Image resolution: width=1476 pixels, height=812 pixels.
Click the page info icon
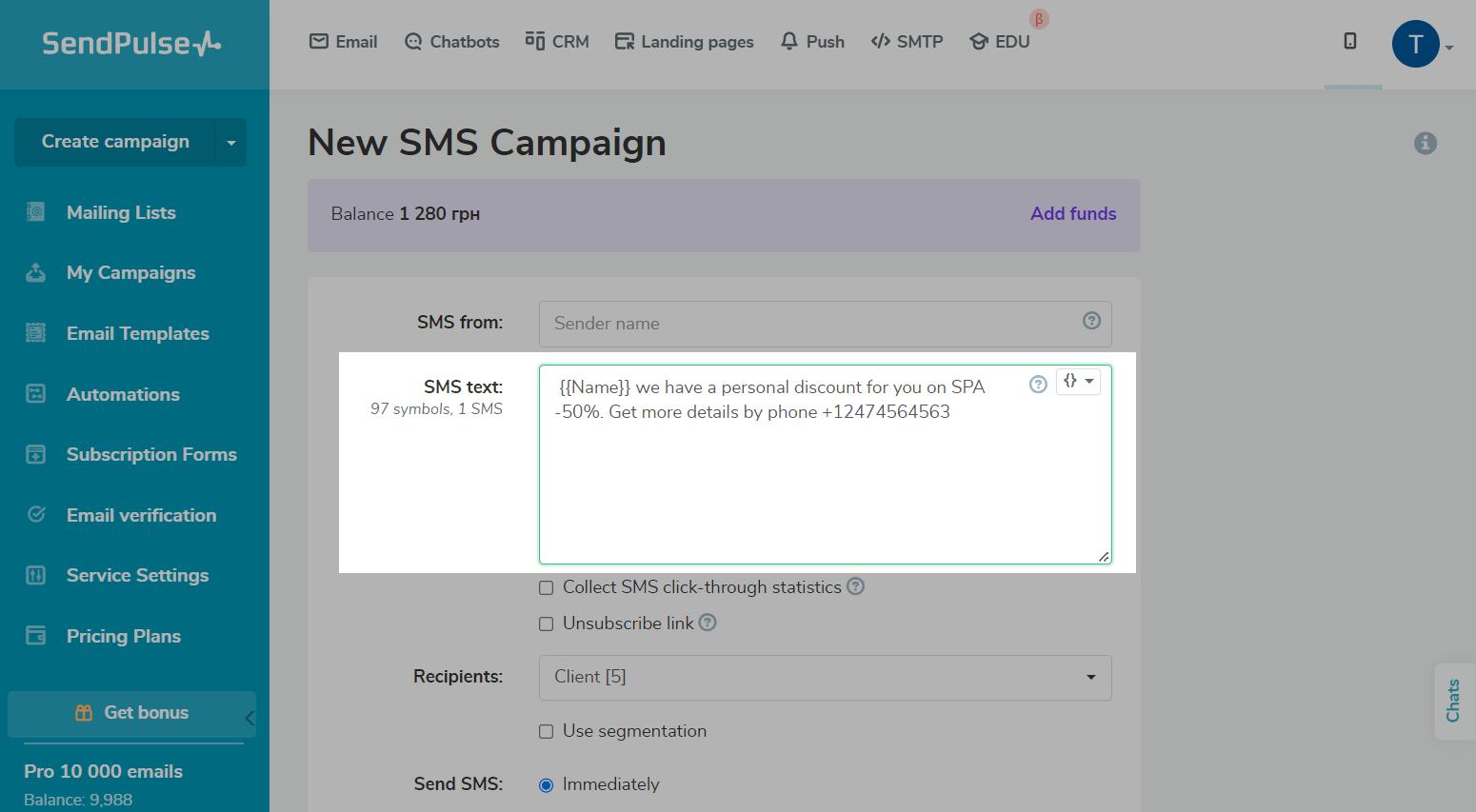pos(1425,143)
